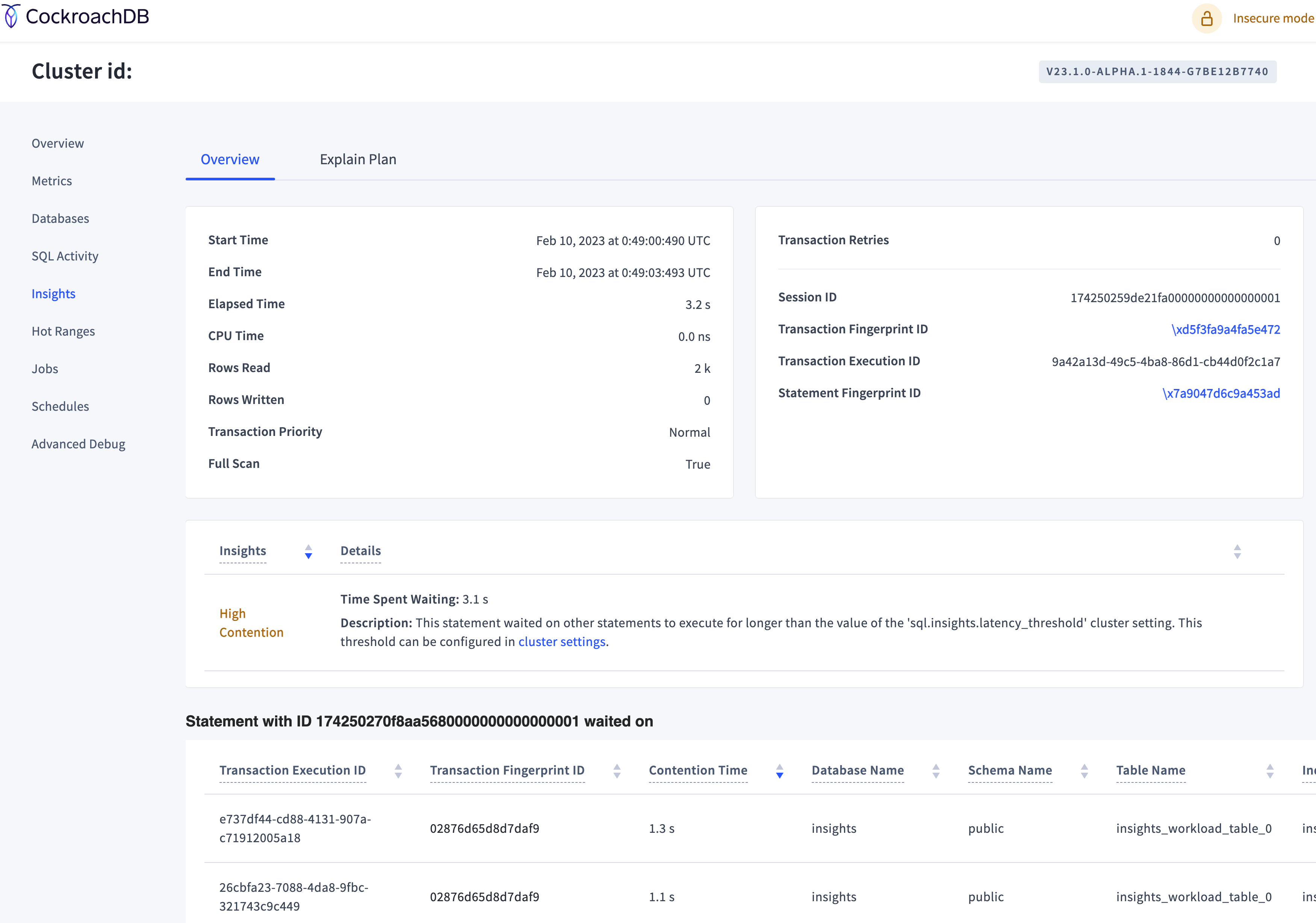Click execution ID 26cbfa23-7088-4da8-9fbc-321743c9c449

click(294, 897)
